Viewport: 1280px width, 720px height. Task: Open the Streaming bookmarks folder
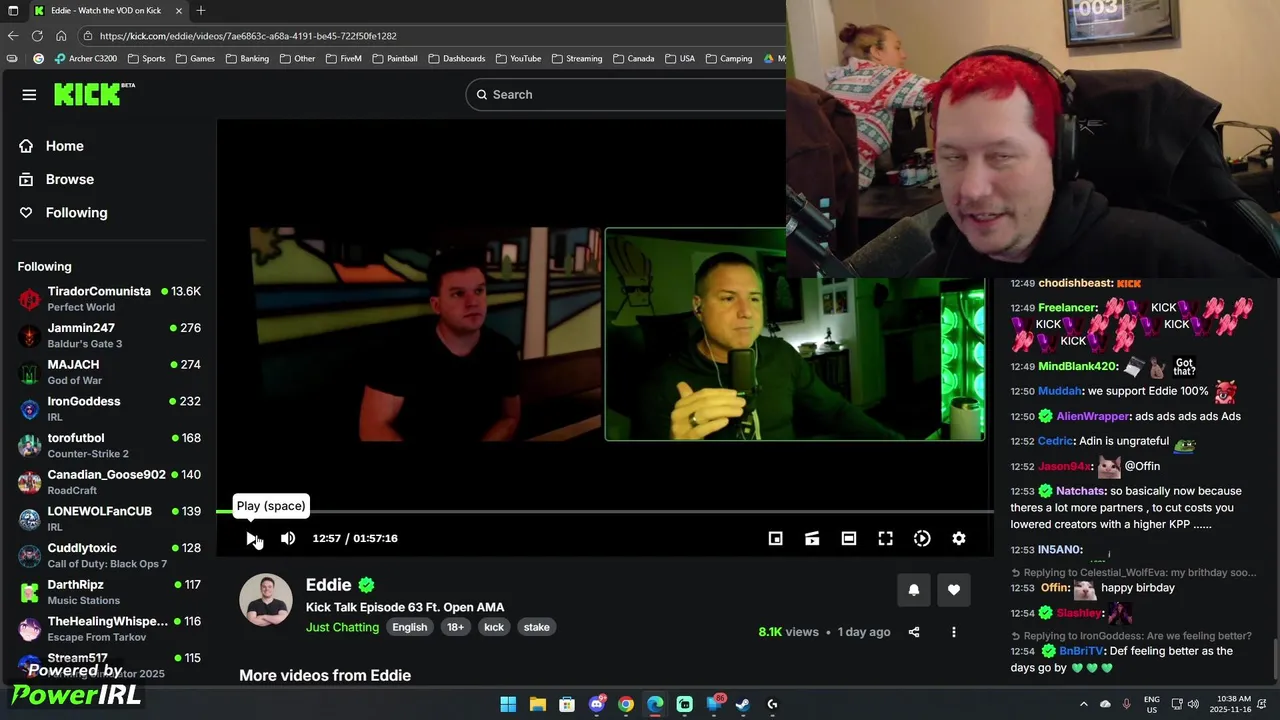(x=577, y=58)
